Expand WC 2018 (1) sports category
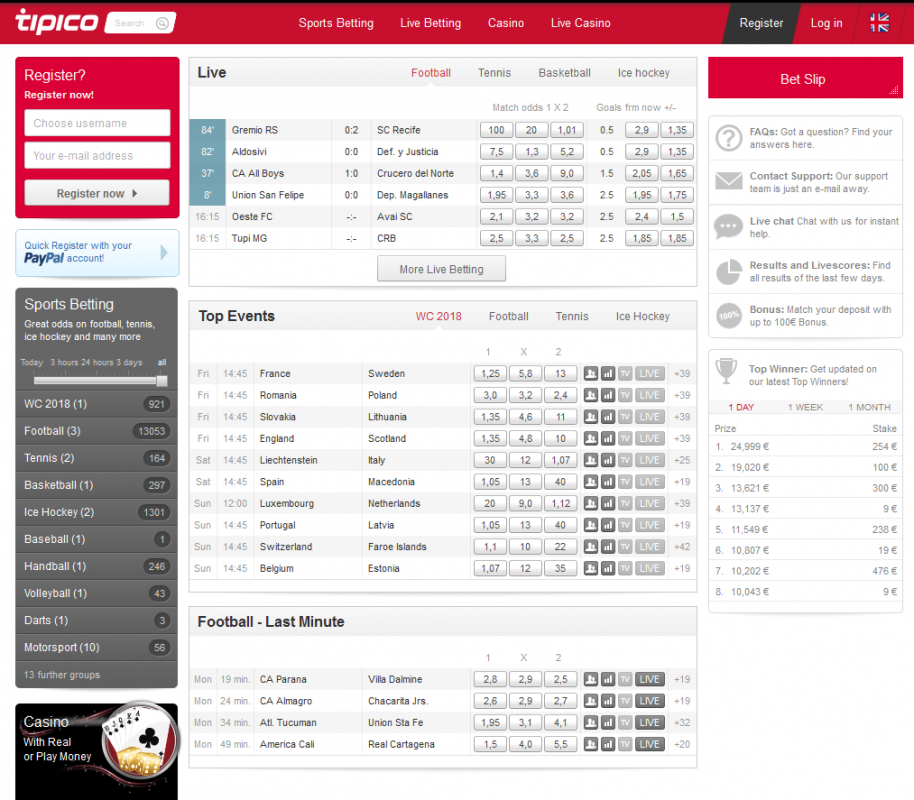Image resolution: width=914 pixels, height=800 pixels. [97, 404]
